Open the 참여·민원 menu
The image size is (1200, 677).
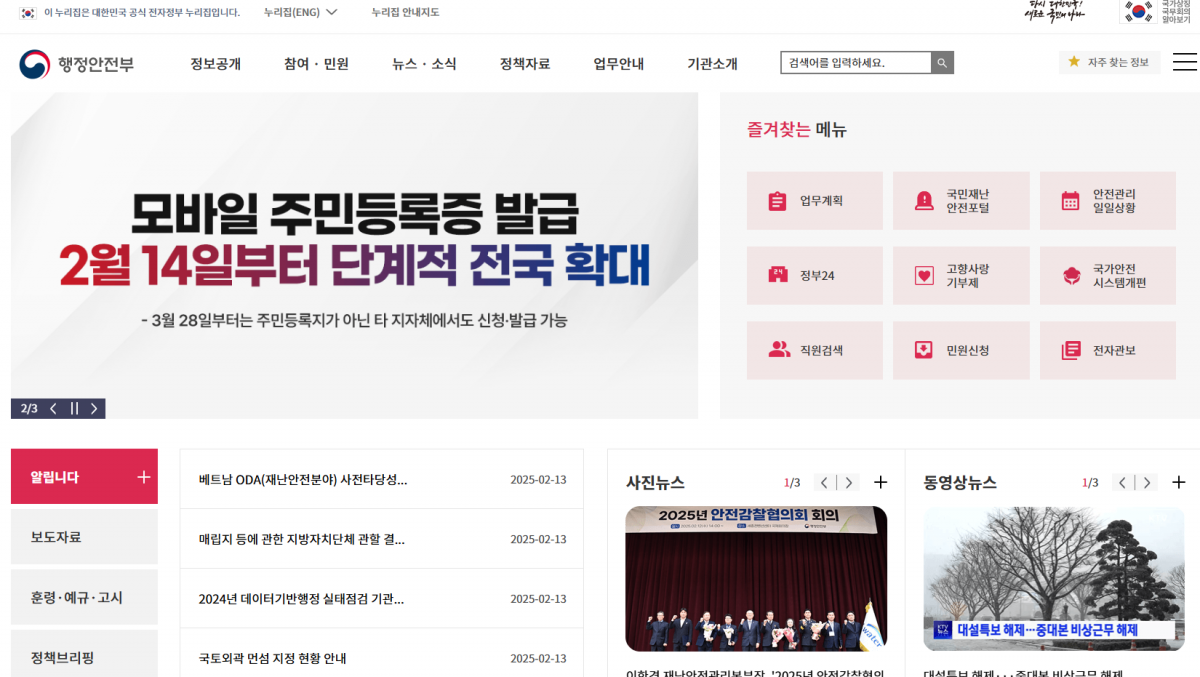316,64
